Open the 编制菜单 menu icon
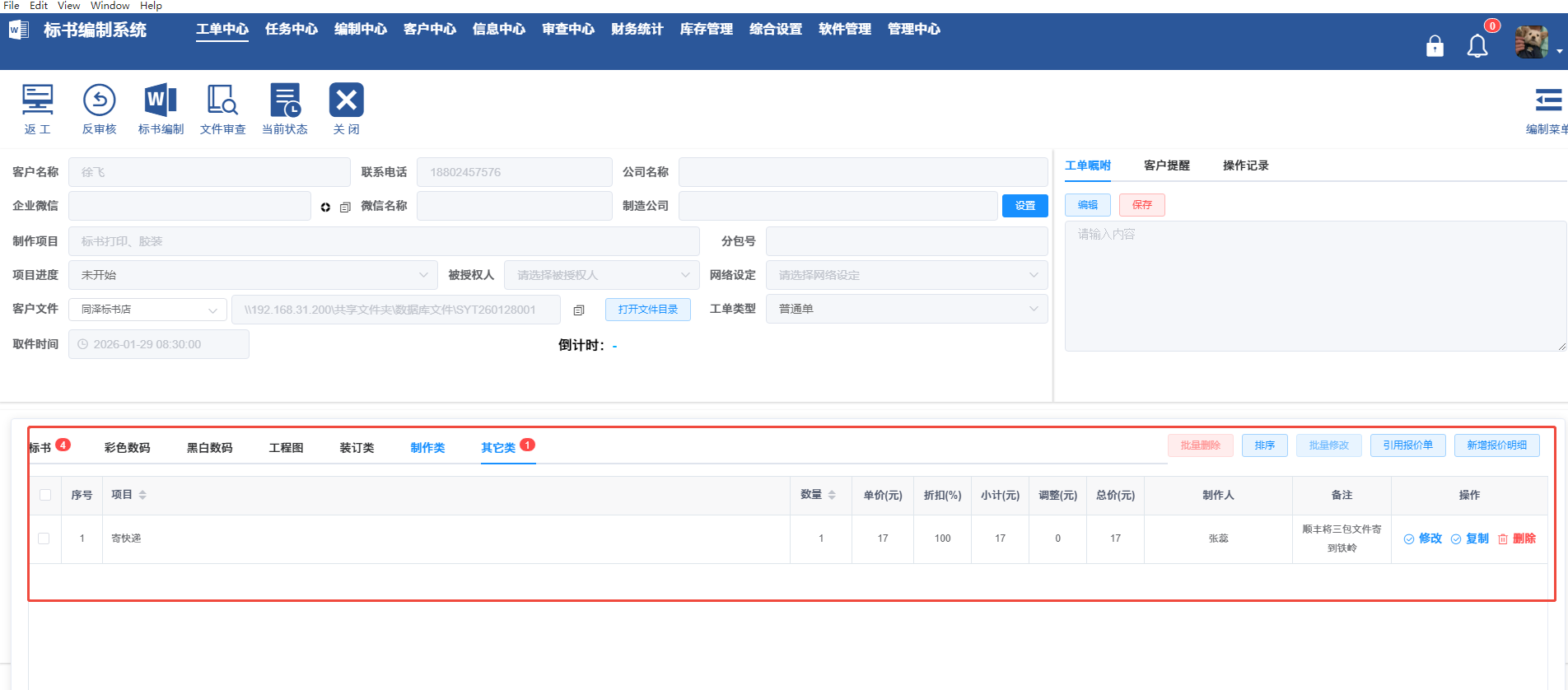Screen dimensions: 1568x690 coord(1548,100)
